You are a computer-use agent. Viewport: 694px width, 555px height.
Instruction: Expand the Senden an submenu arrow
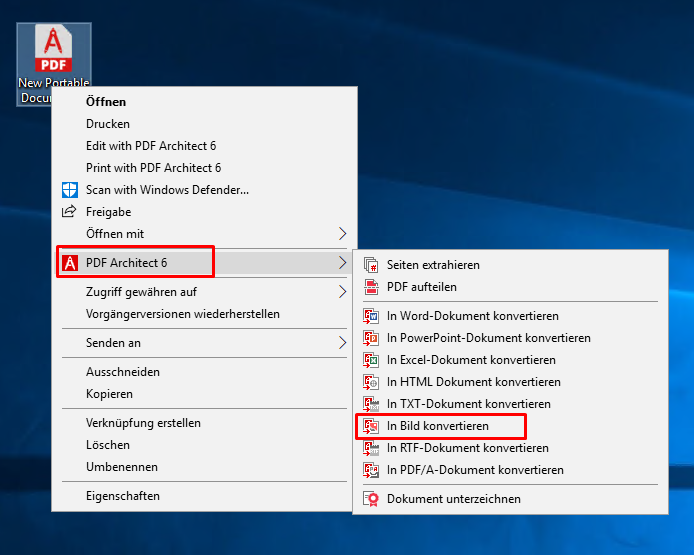tap(343, 343)
